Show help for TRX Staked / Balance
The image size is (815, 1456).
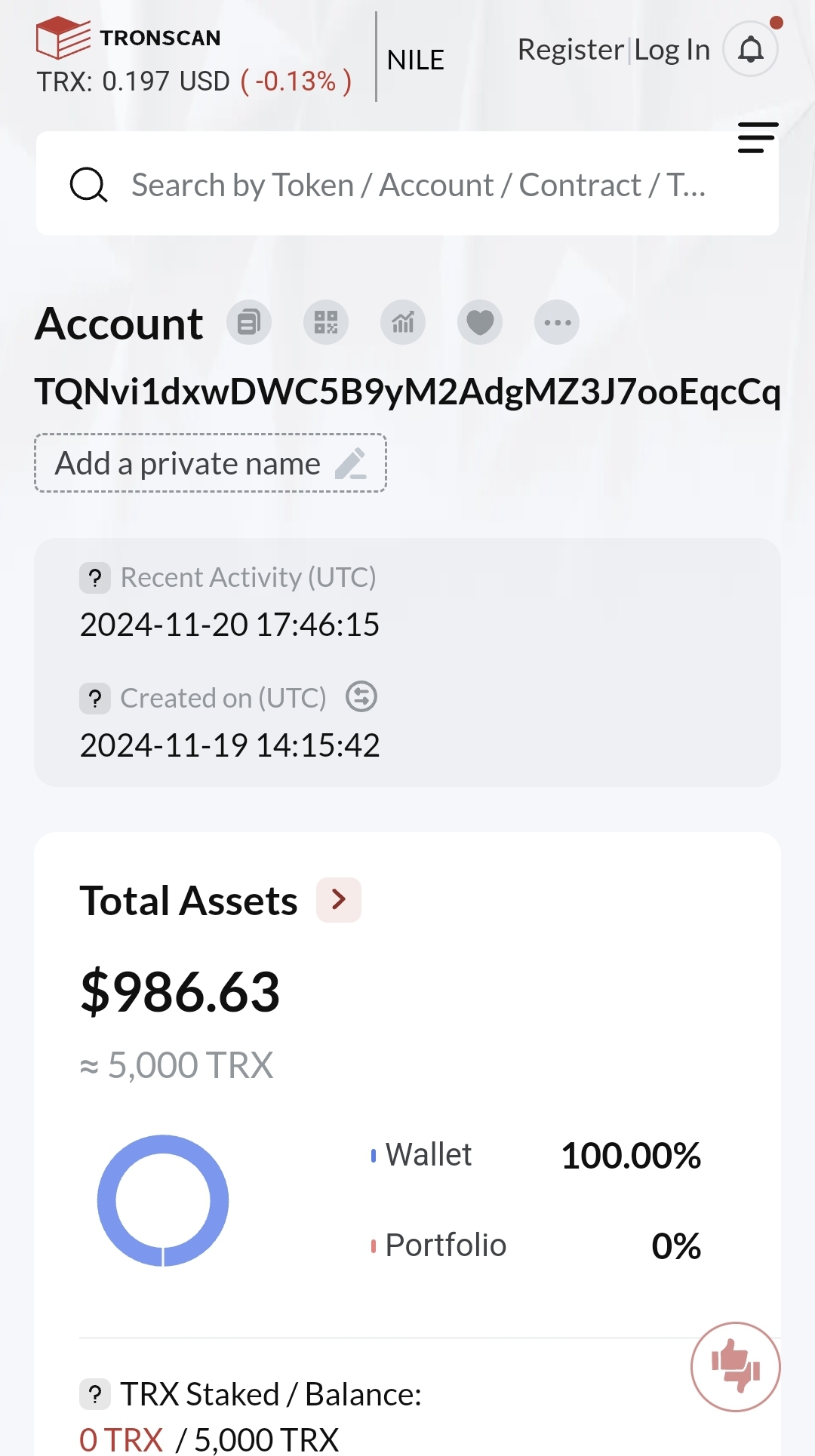[95, 1394]
